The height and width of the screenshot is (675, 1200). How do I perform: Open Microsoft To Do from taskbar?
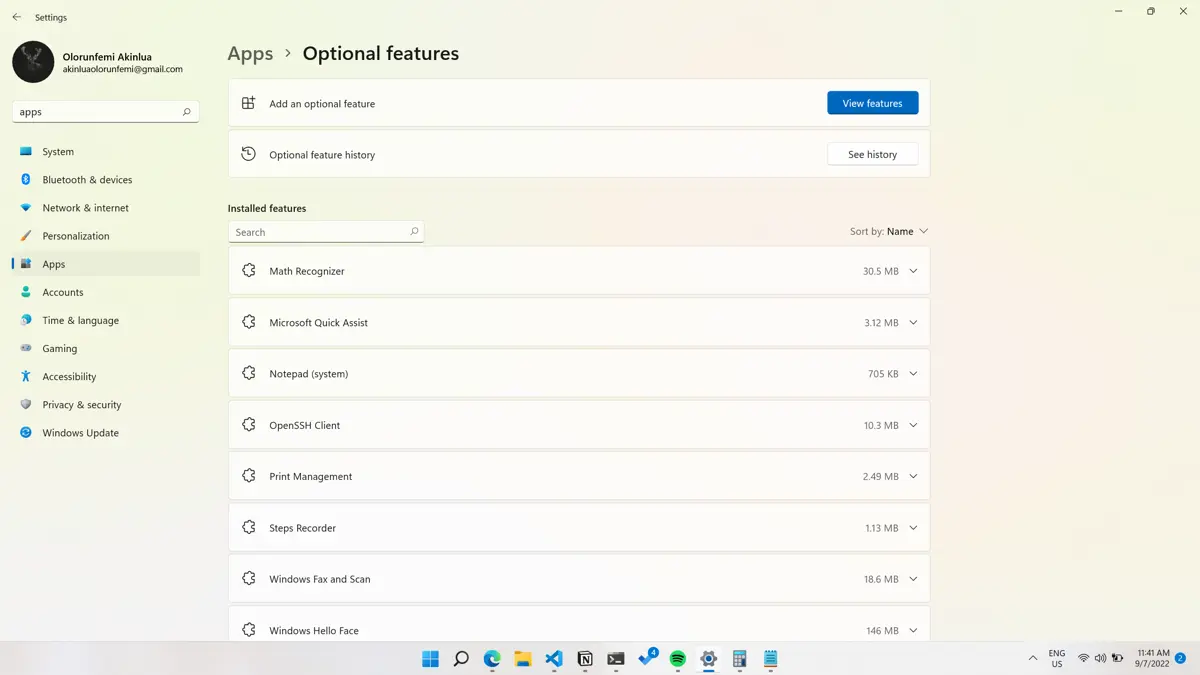pyautogui.click(x=647, y=658)
